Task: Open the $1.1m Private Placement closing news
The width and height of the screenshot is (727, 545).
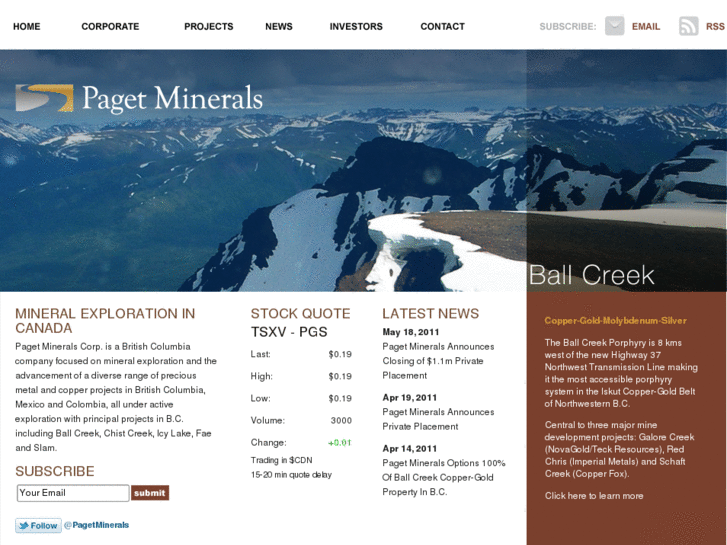Action: (x=438, y=361)
